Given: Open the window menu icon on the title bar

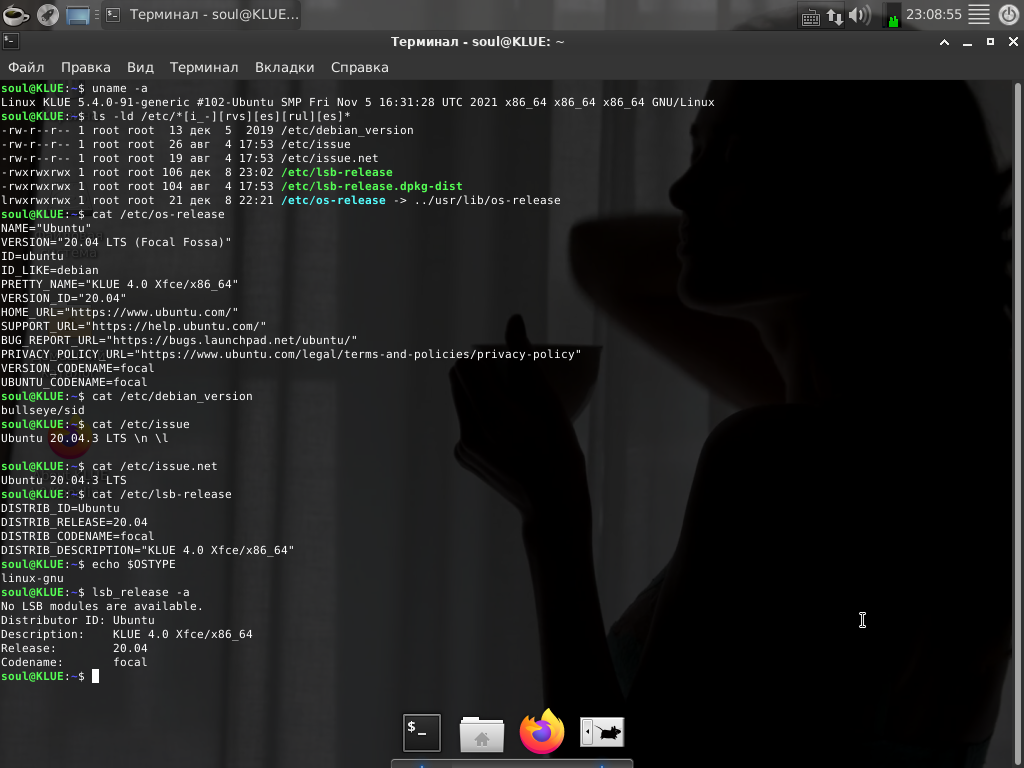Looking at the screenshot, I should (x=10, y=42).
